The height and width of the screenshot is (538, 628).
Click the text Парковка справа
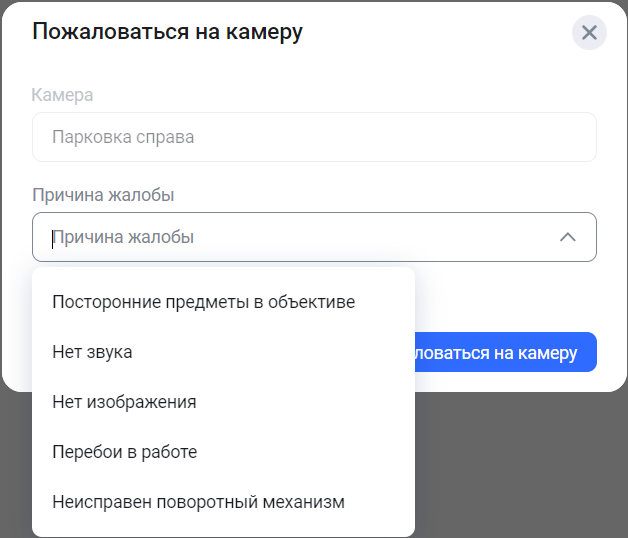[x=122, y=137]
